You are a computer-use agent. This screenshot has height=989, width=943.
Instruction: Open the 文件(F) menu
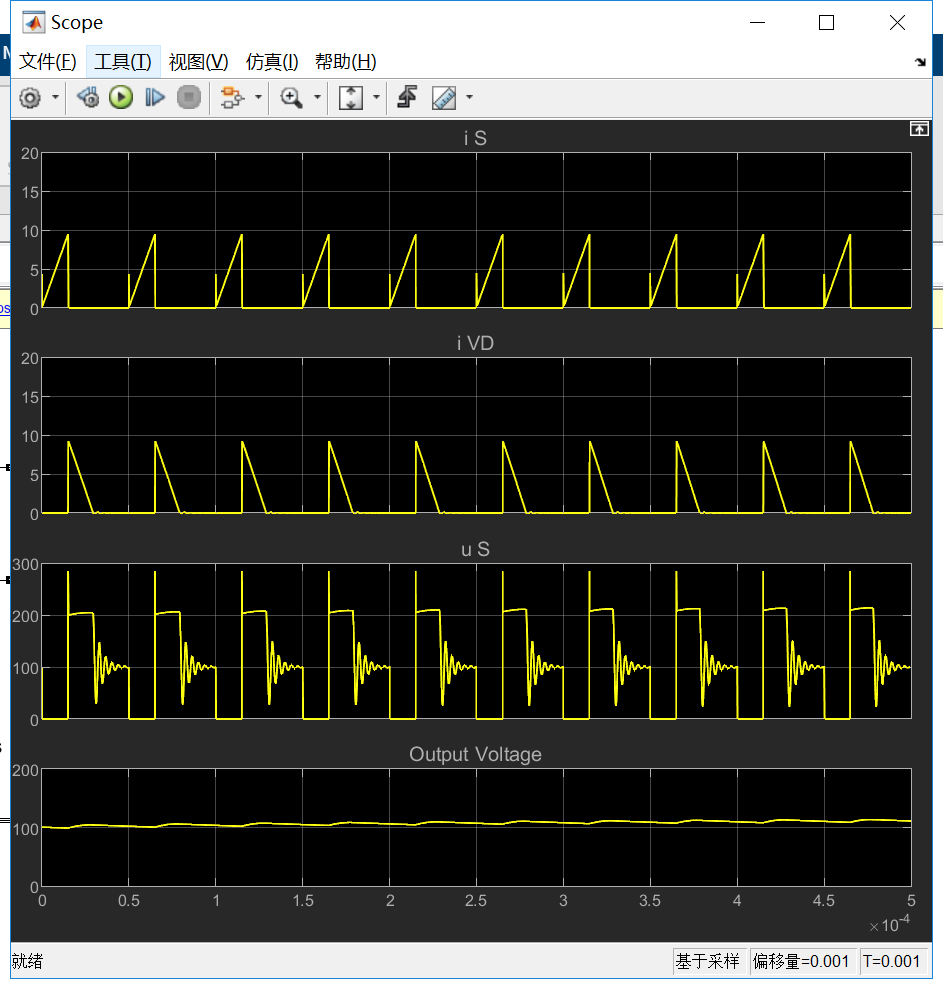coord(48,62)
